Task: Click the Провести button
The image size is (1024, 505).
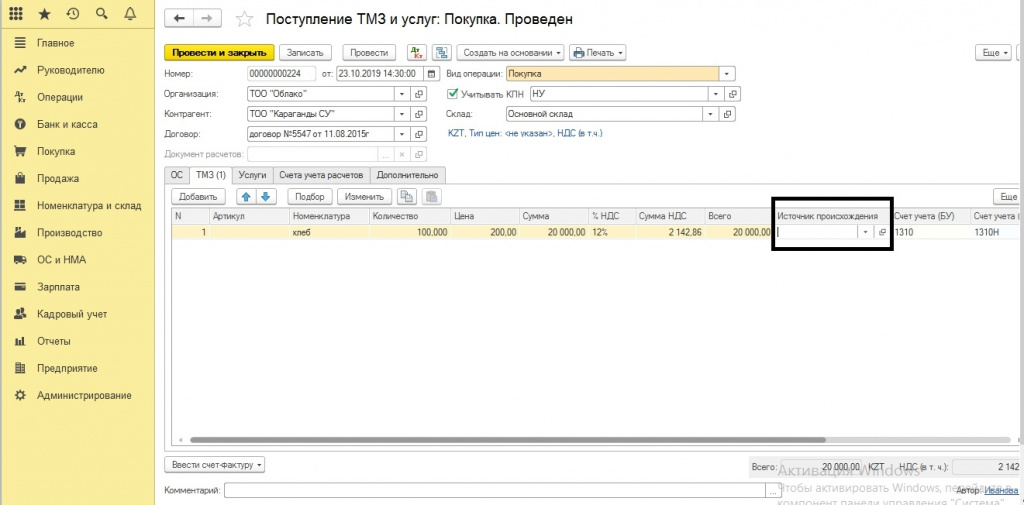Action: 369,53
